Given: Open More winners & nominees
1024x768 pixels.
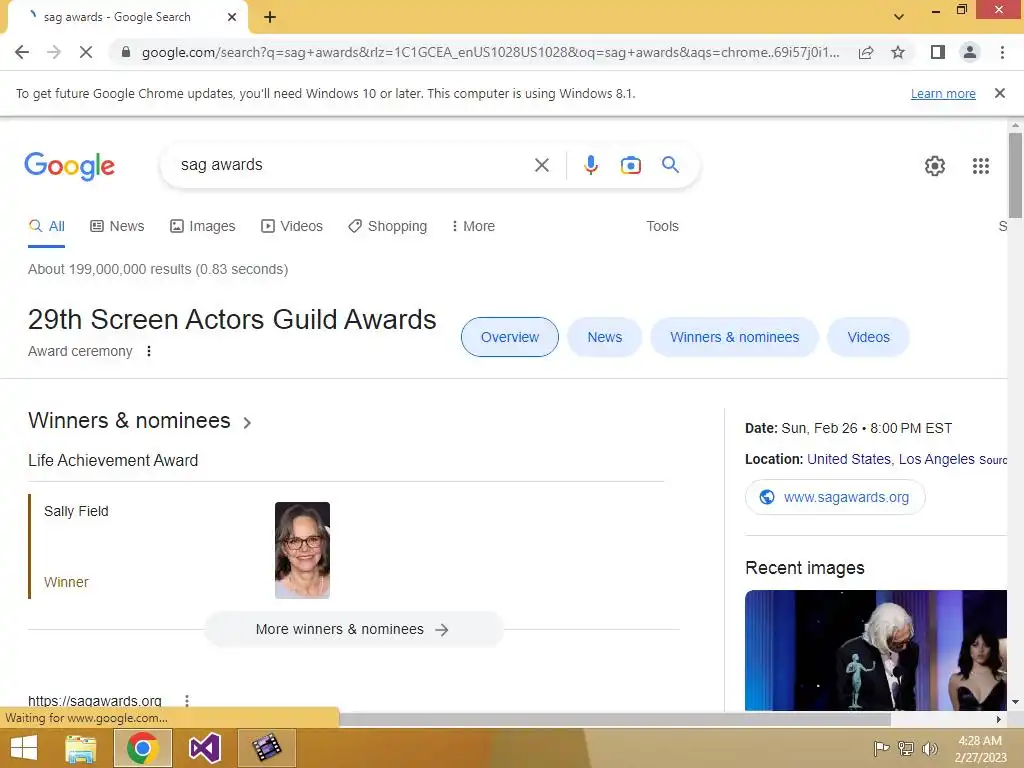Looking at the screenshot, I should [x=353, y=630].
